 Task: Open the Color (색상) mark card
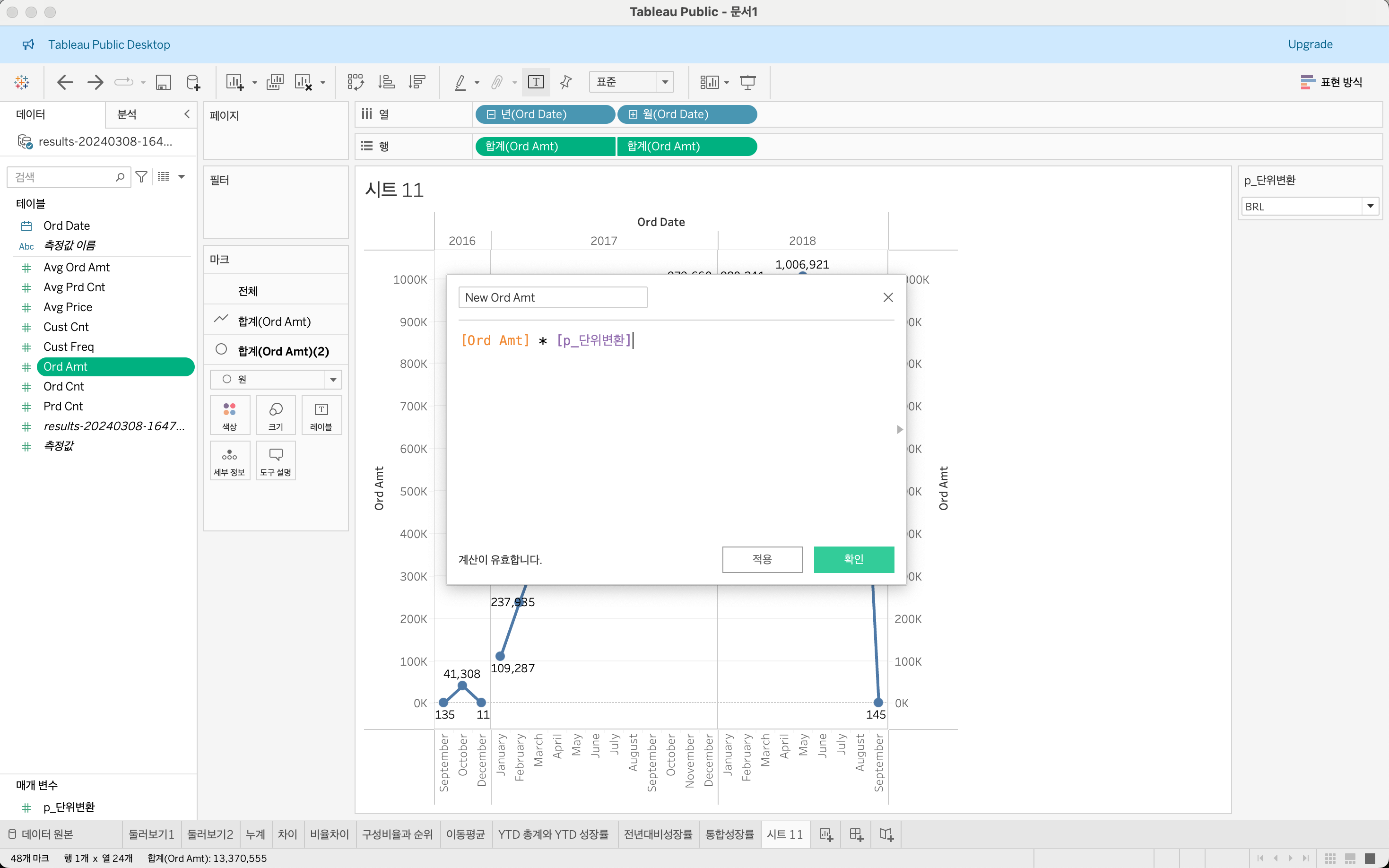230,415
